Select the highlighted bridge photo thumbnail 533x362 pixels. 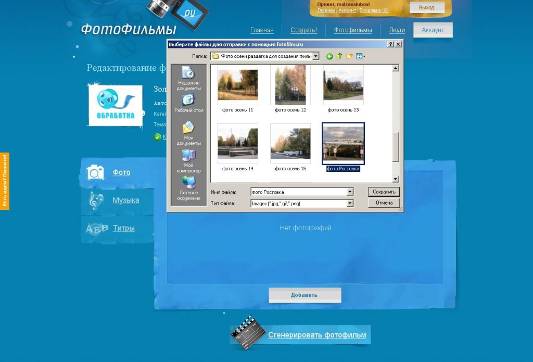[343, 143]
